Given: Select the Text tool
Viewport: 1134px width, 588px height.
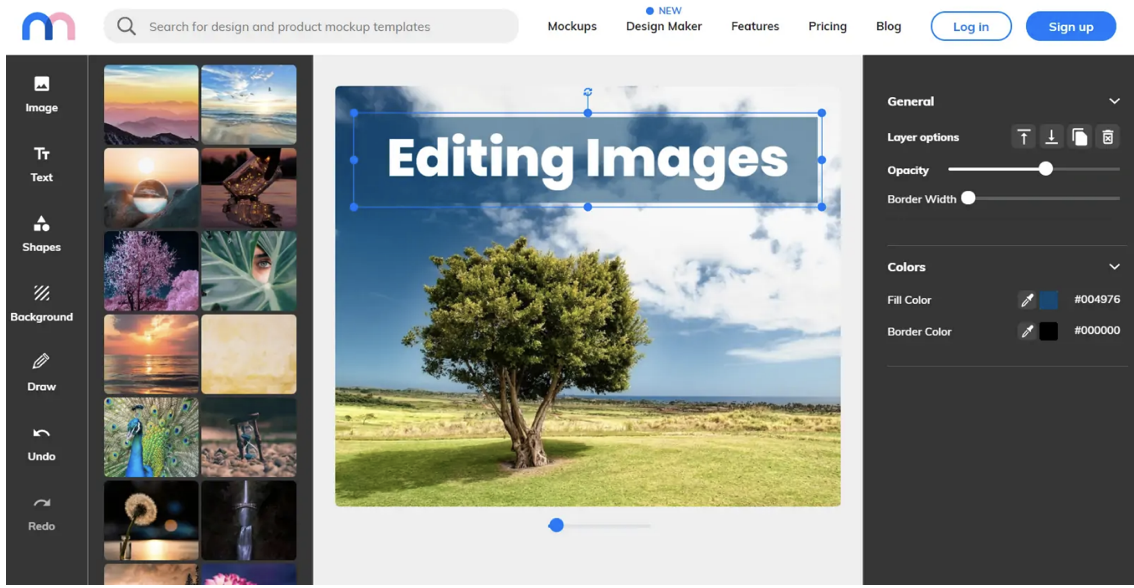Looking at the screenshot, I should coord(41,165).
